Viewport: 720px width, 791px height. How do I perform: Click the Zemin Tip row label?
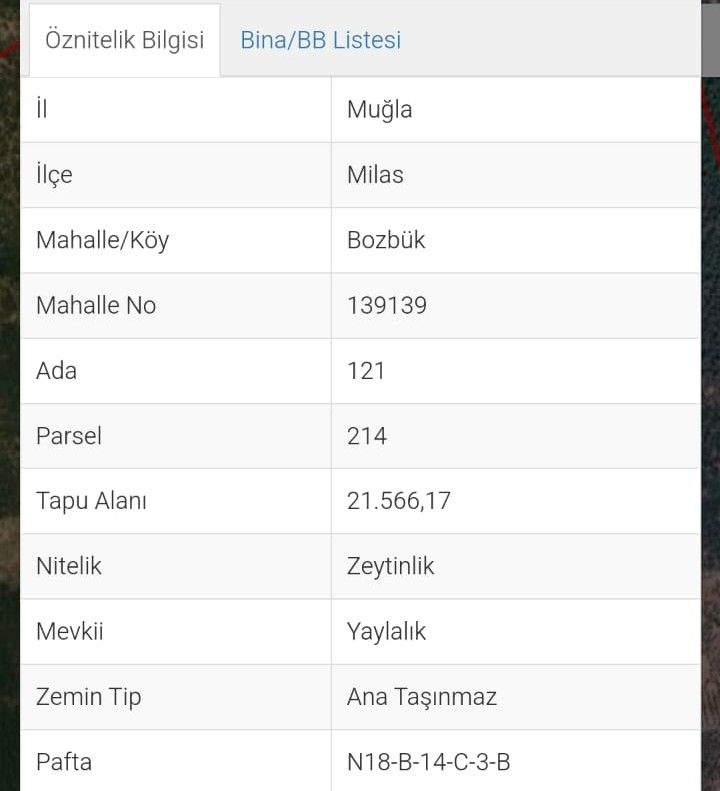pos(88,697)
